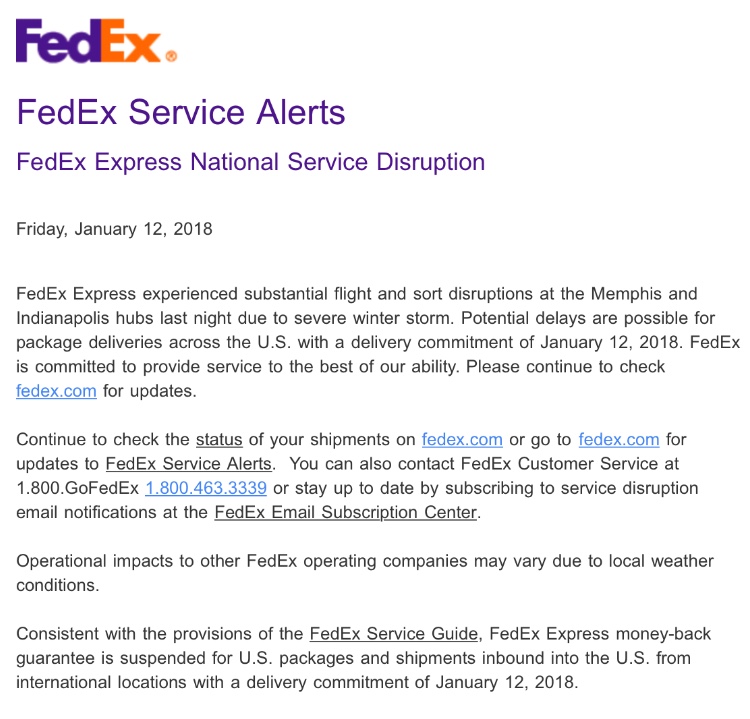This screenshot has width=750, height=719.
Task: Click the 'FedEx Express National Service Disruption' subheading
Action: pyautogui.click(x=251, y=162)
